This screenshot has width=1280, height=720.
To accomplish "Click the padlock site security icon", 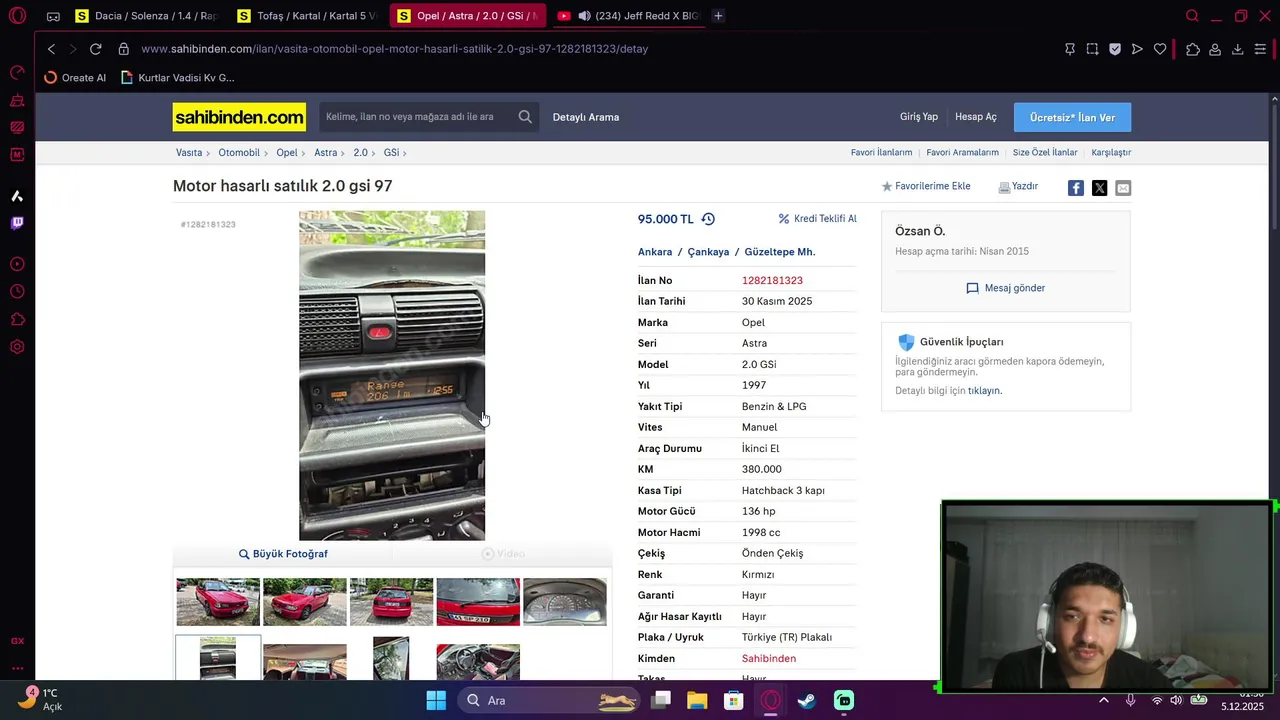I will coord(124,49).
